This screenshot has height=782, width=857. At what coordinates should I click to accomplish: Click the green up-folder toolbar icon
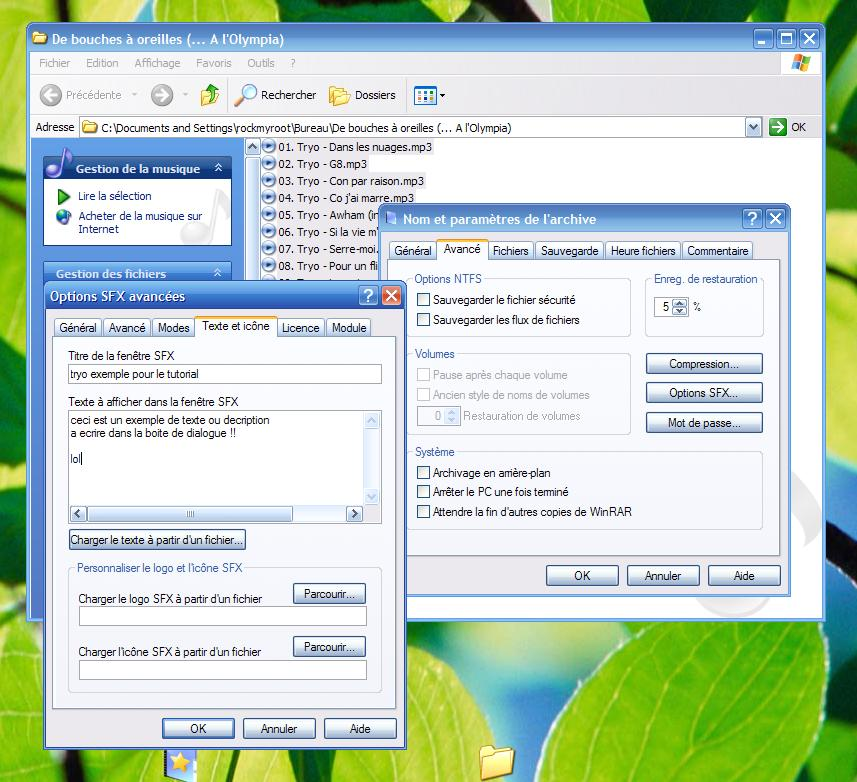pyautogui.click(x=210, y=95)
